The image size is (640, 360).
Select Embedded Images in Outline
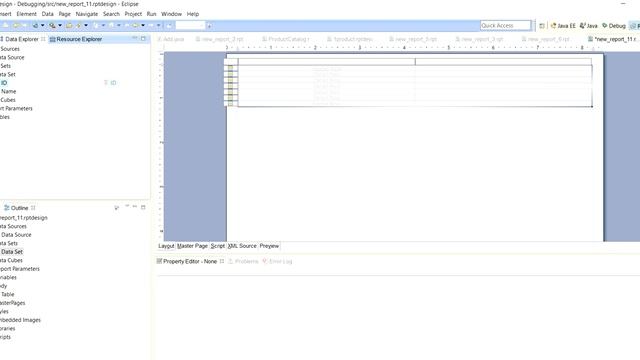(20, 320)
